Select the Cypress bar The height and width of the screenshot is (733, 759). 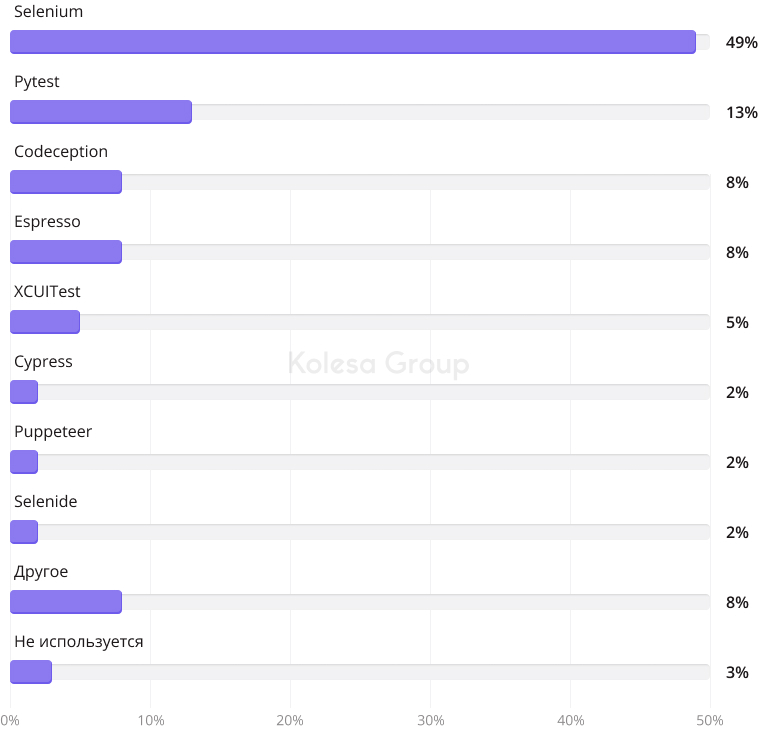(x=24, y=392)
